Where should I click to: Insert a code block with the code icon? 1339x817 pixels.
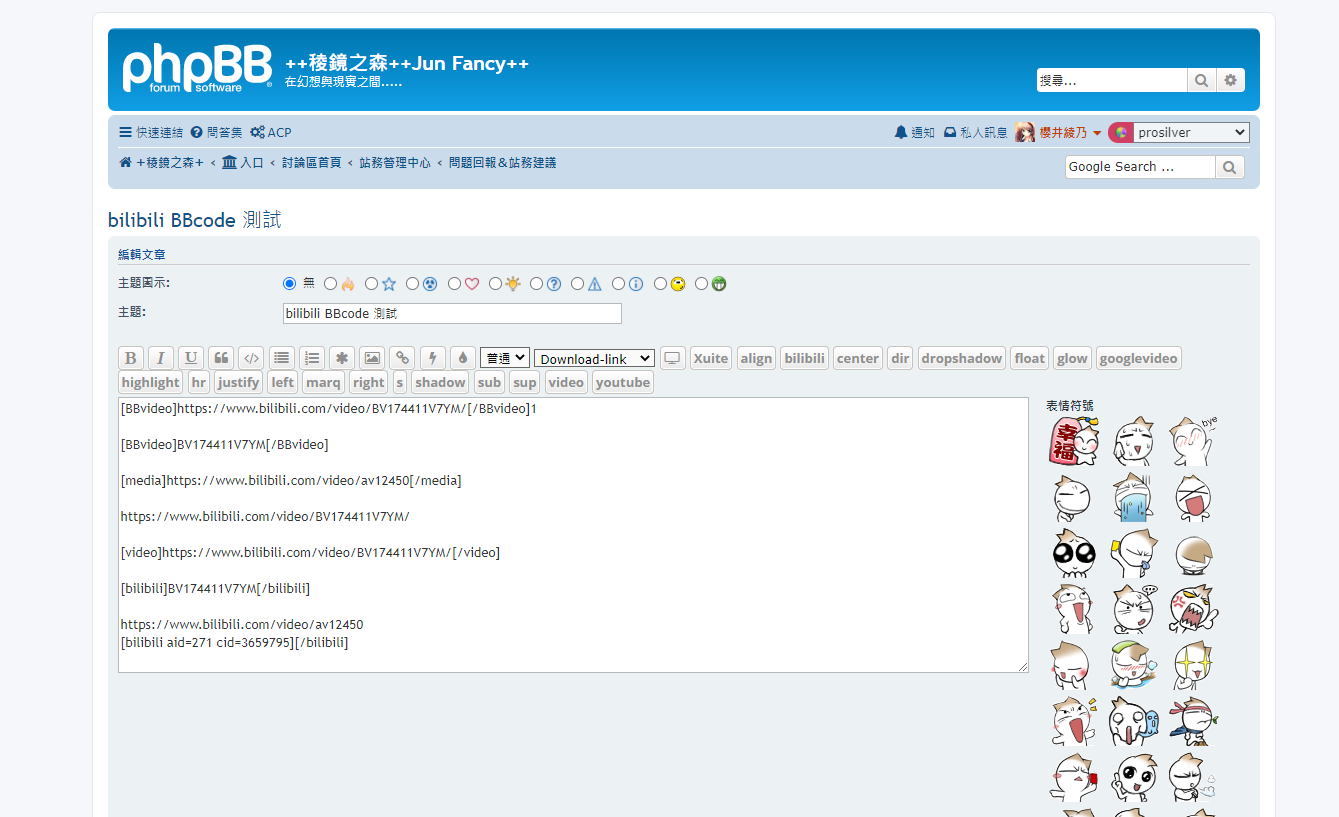pos(251,358)
